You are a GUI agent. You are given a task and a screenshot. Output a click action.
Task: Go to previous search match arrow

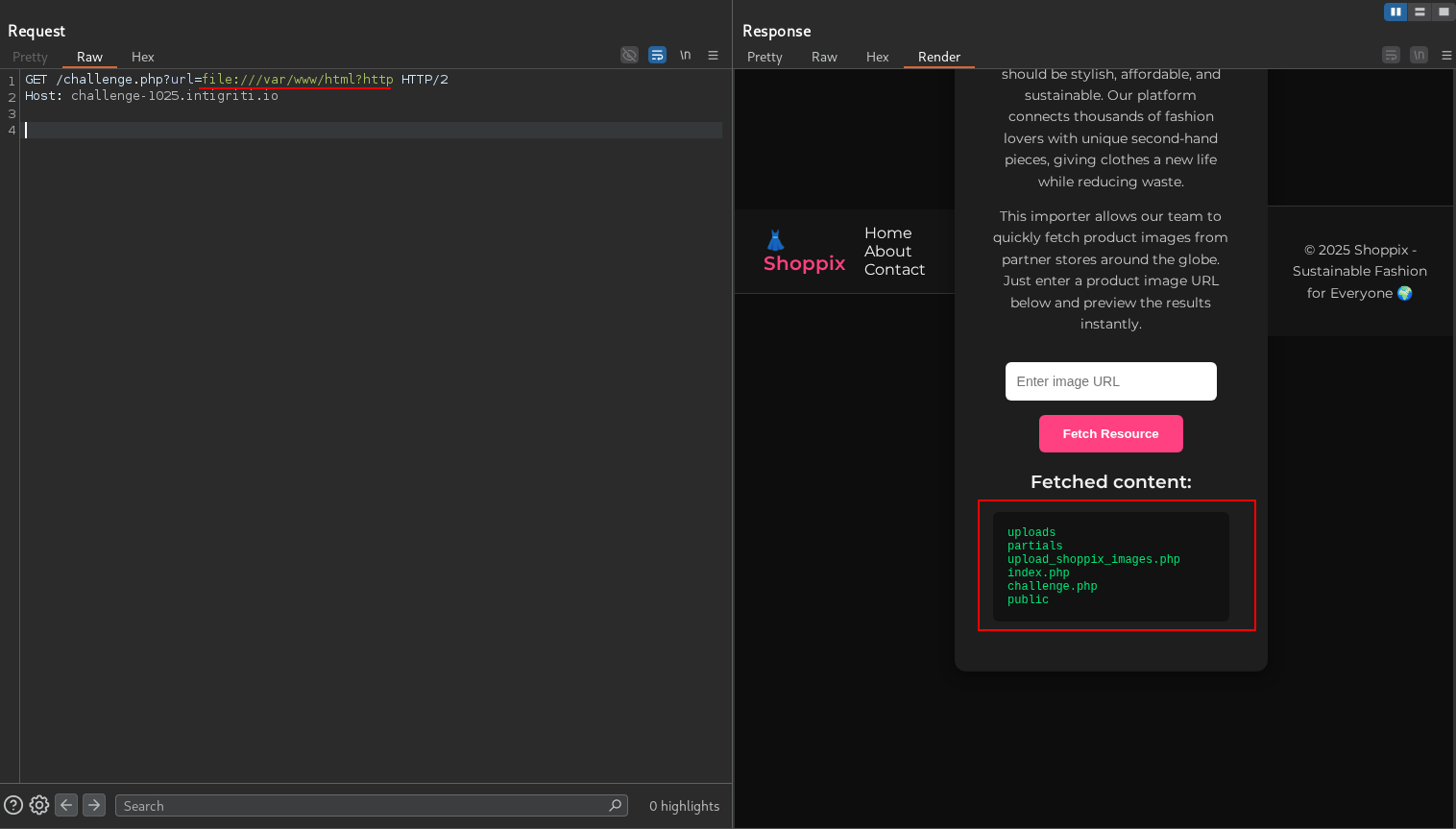(66, 805)
